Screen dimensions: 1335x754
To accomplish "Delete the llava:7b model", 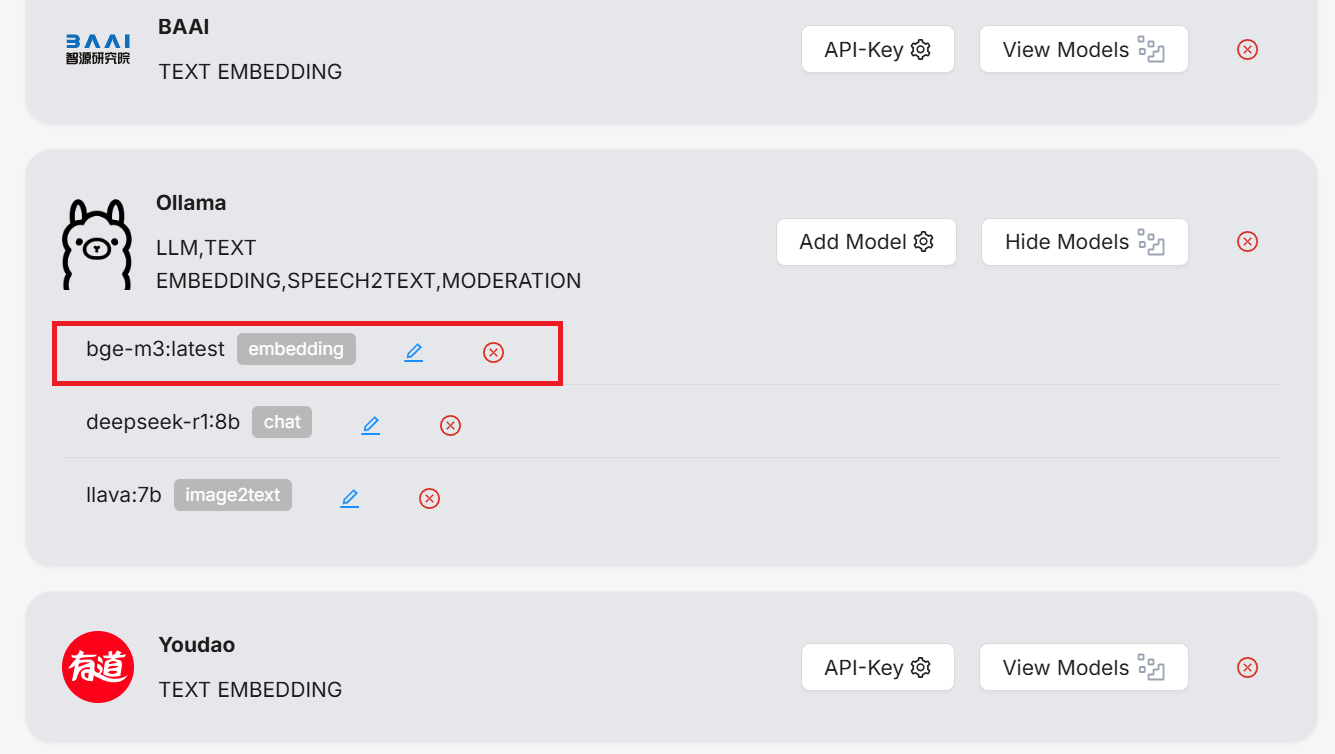I will pyautogui.click(x=429, y=498).
